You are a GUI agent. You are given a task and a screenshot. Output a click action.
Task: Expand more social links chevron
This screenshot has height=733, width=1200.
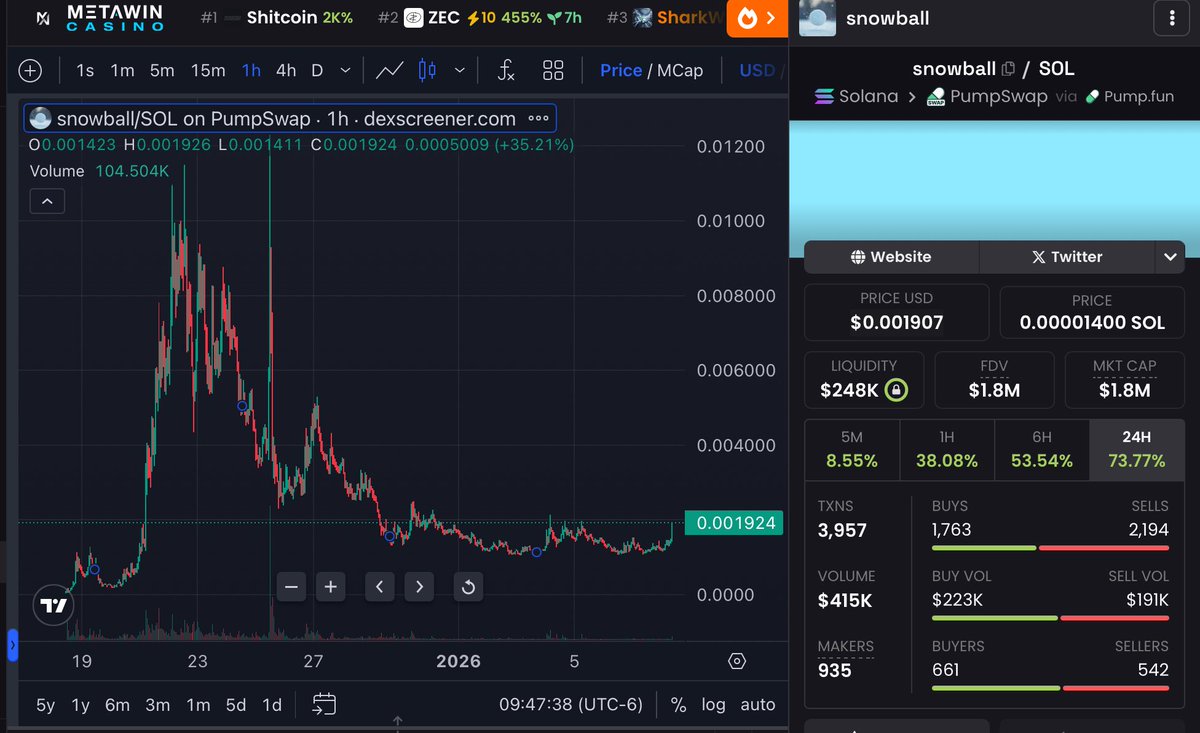pos(1171,257)
